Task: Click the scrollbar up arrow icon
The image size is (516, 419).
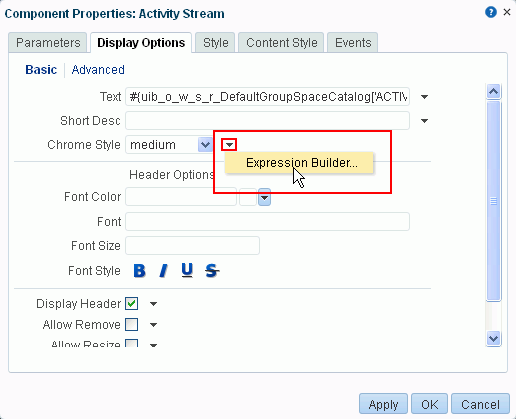Action: (493, 91)
